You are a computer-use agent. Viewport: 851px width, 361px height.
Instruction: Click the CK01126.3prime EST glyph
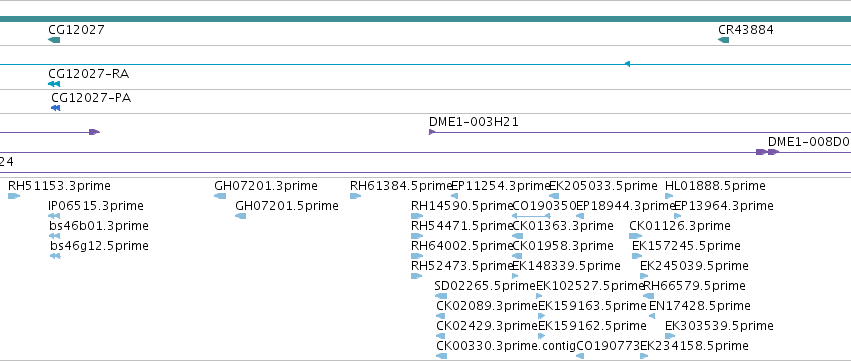636,236
